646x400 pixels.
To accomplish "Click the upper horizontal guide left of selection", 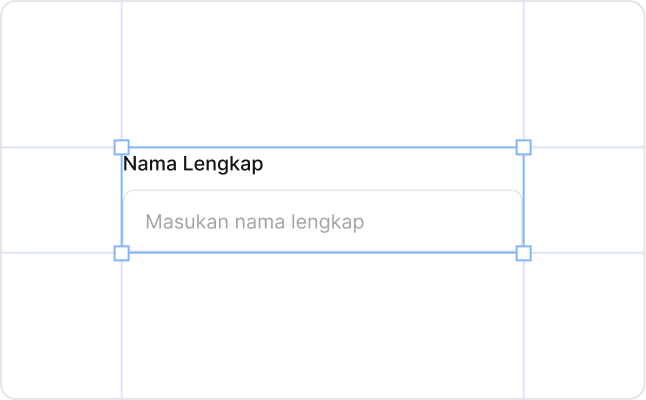I will [60, 147].
